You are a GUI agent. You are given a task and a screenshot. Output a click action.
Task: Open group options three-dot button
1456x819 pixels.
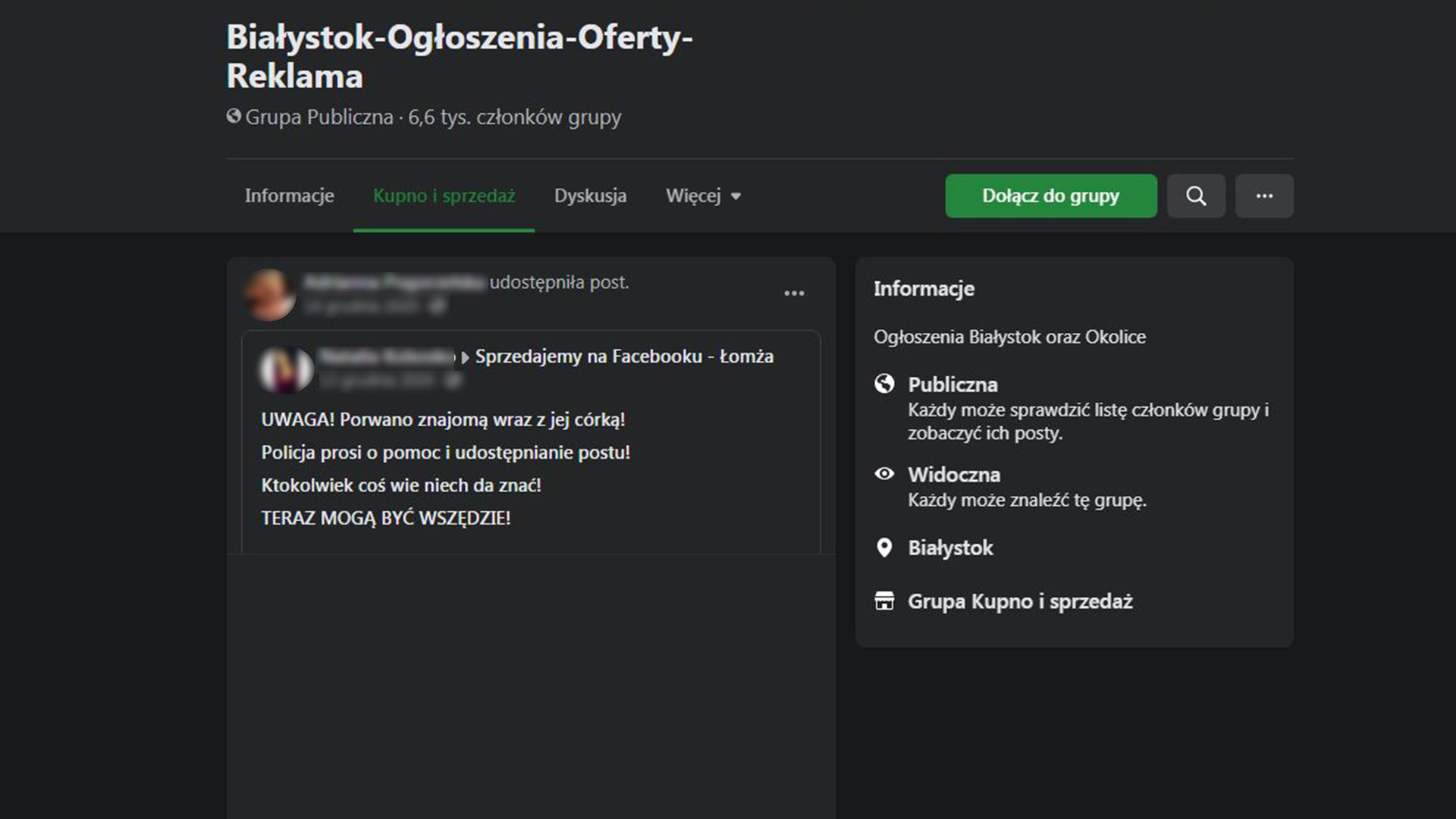pos(1264,196)
